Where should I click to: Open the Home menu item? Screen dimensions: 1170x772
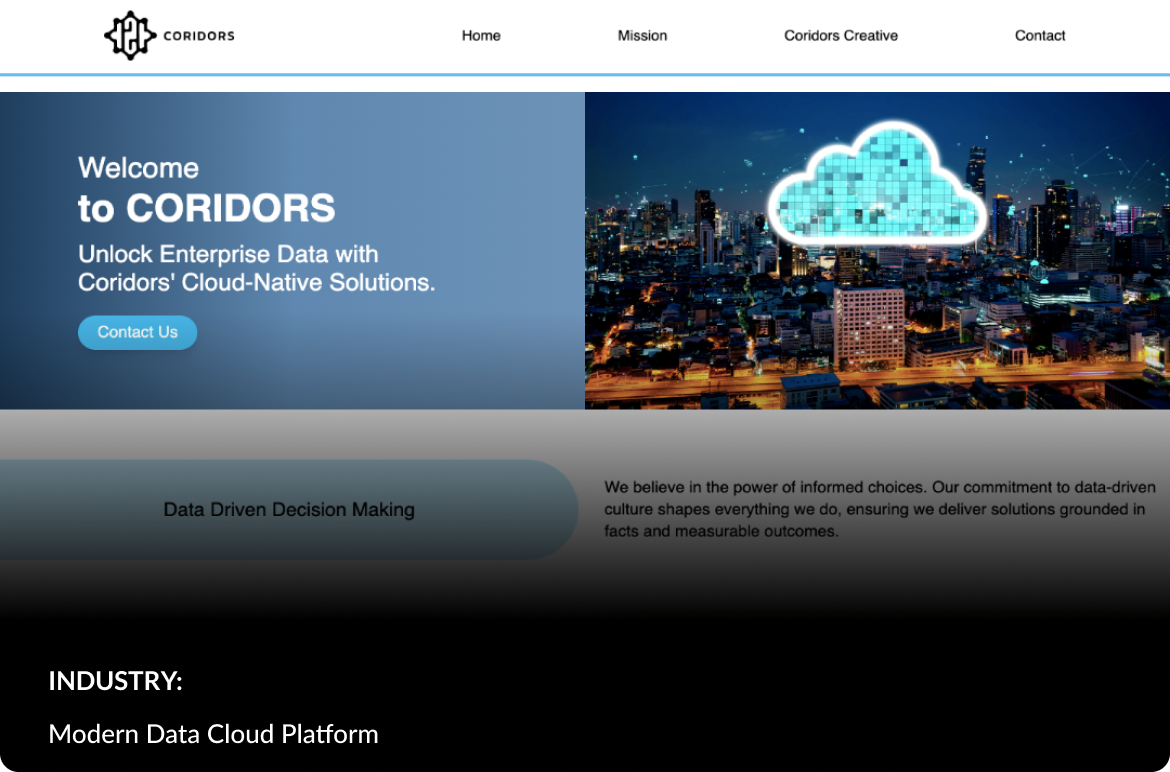(481, 36)
